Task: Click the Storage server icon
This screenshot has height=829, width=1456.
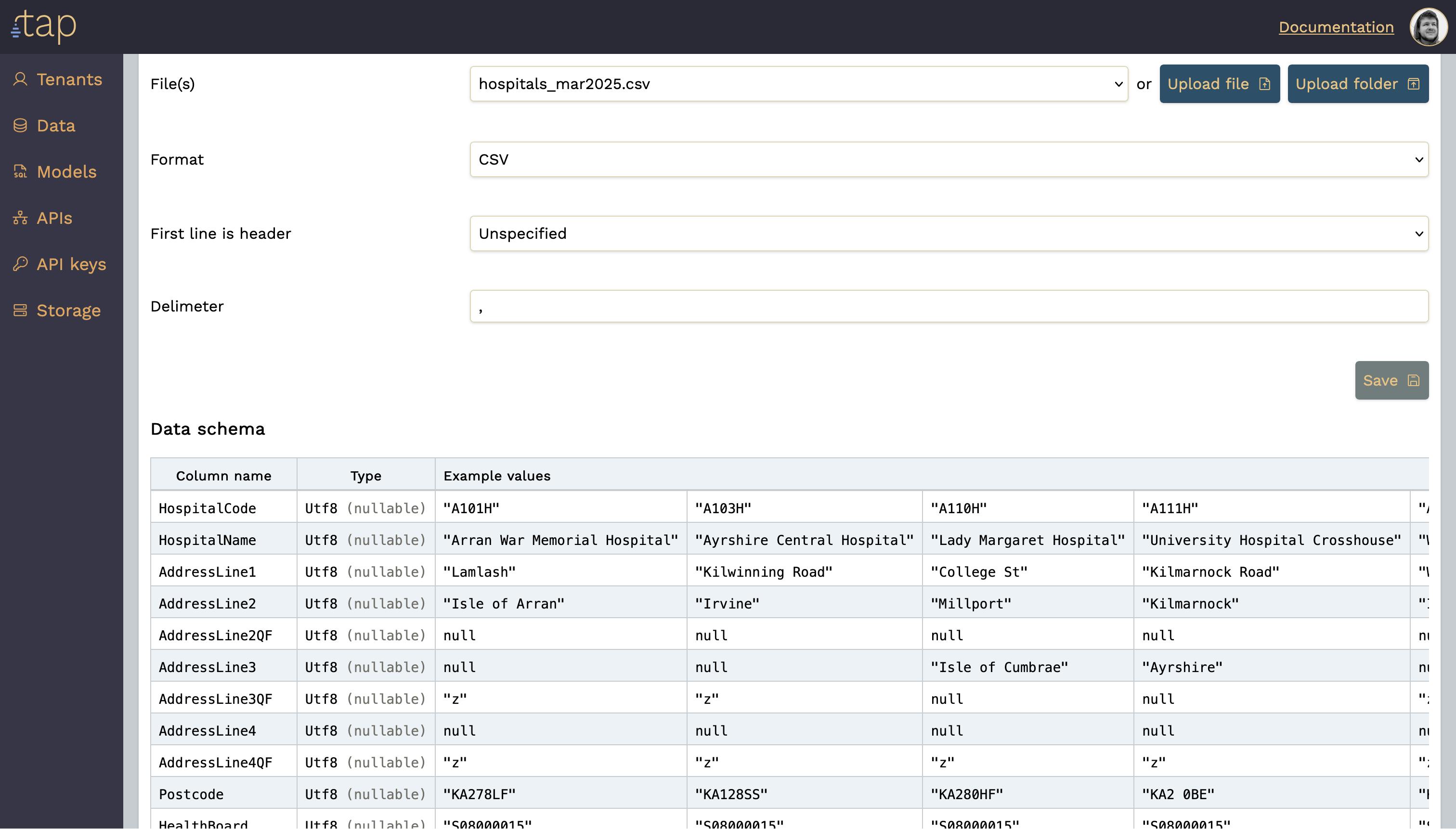Action: point(21,311)
